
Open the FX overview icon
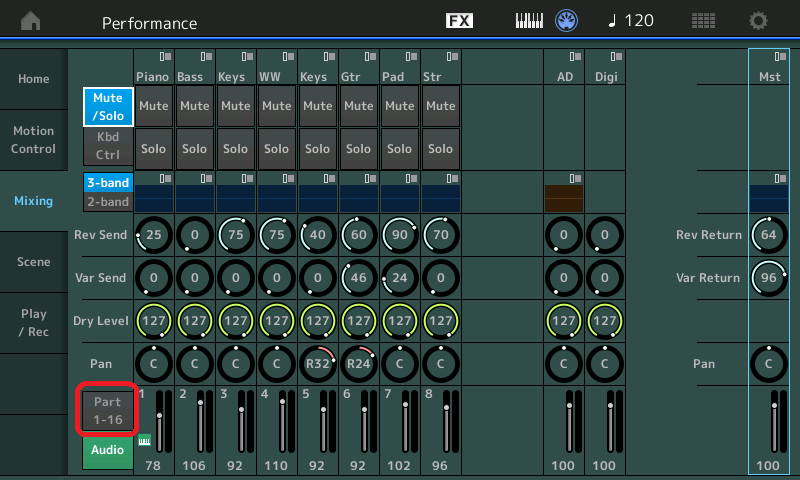(459, 21)
